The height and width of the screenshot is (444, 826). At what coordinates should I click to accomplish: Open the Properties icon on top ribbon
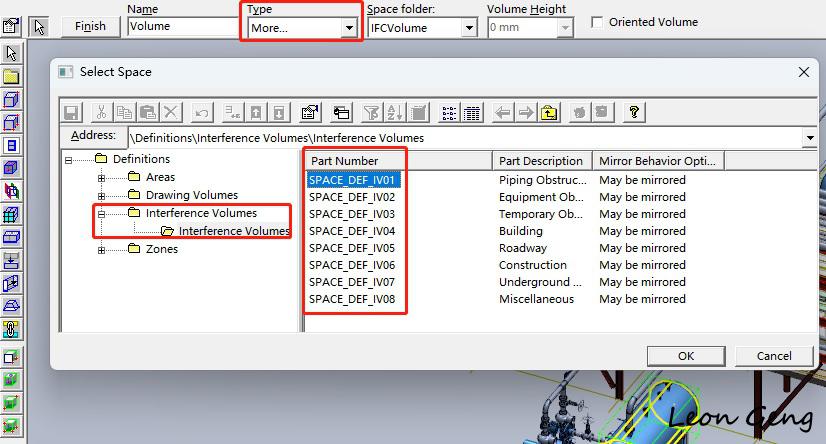pos(11,26)
